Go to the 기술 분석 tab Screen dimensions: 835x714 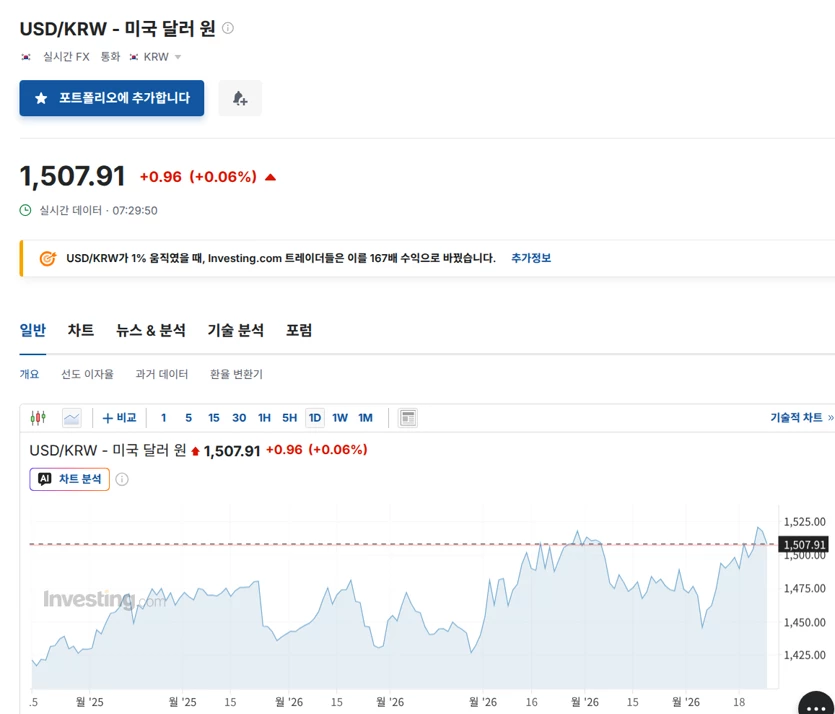pyautogui.click(x=235, y=330)
